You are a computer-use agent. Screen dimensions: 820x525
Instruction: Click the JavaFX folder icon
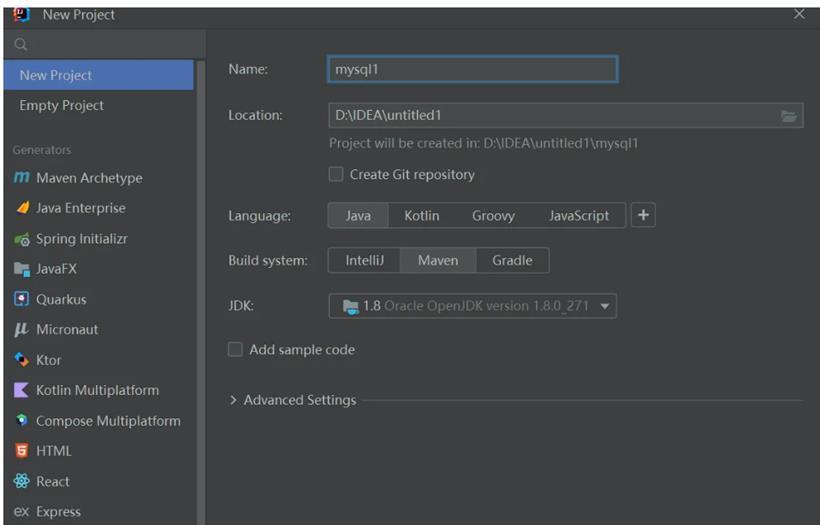22,269
